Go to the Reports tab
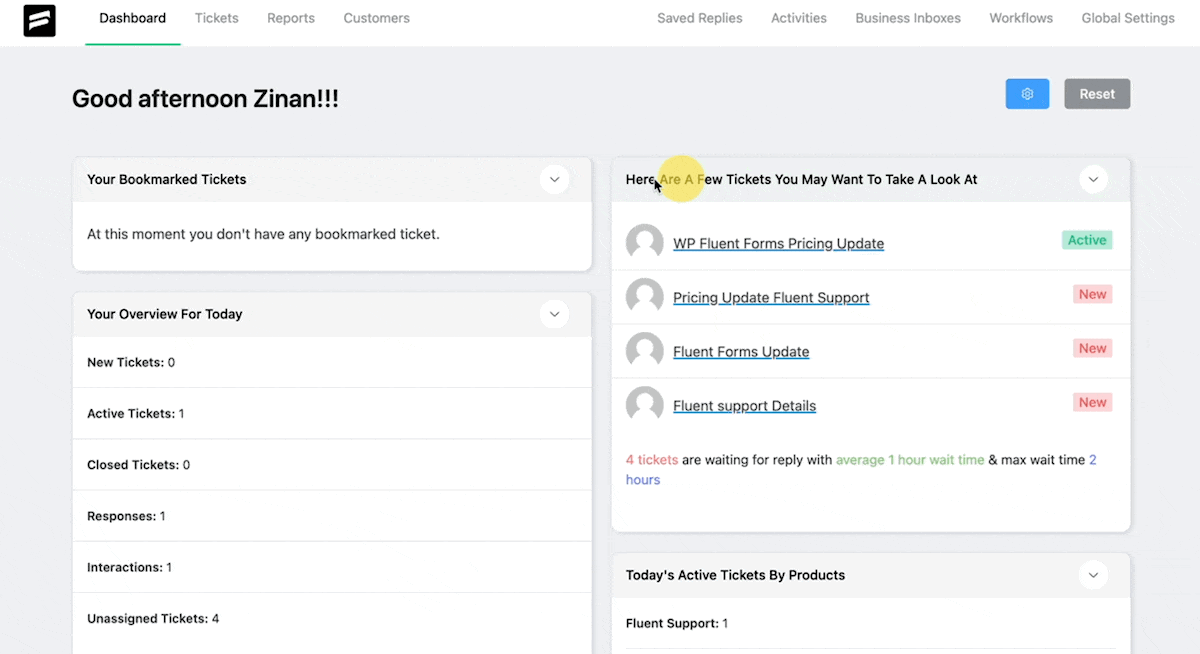The image size is (1200, 654). [x=291, y=18]
